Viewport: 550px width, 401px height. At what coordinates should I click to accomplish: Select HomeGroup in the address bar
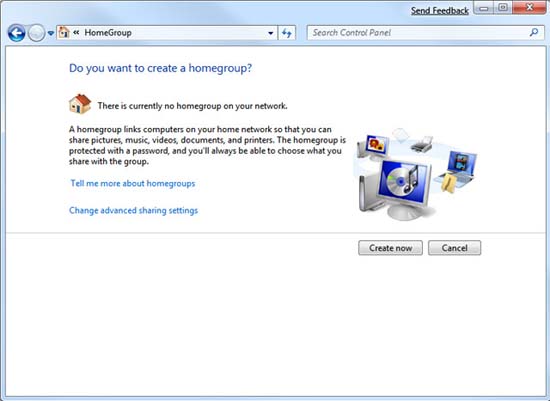pyautogui.click(x=108, y=33)
